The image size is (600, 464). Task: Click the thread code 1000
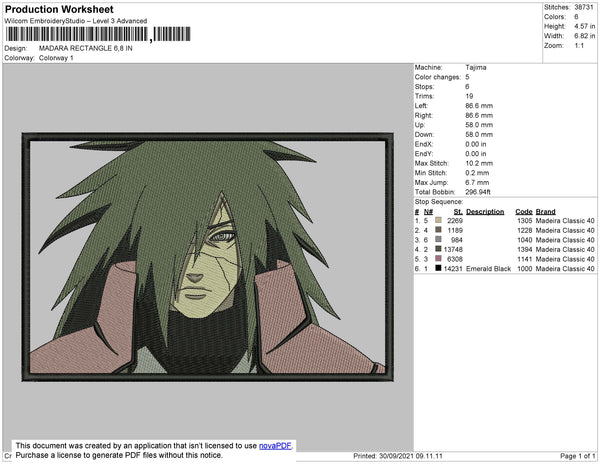(x=525, y=269)
